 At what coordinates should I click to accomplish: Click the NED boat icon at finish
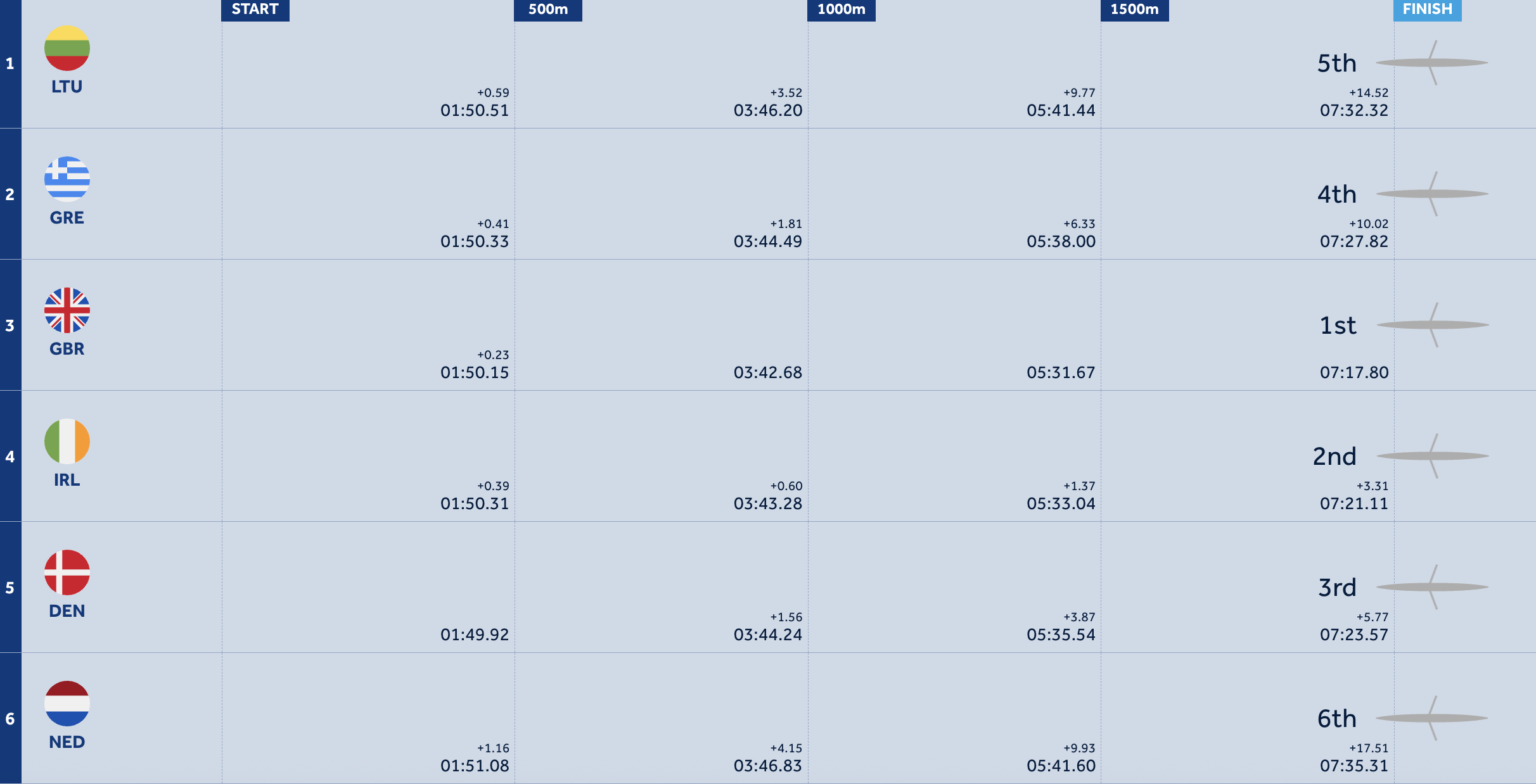1432,718
